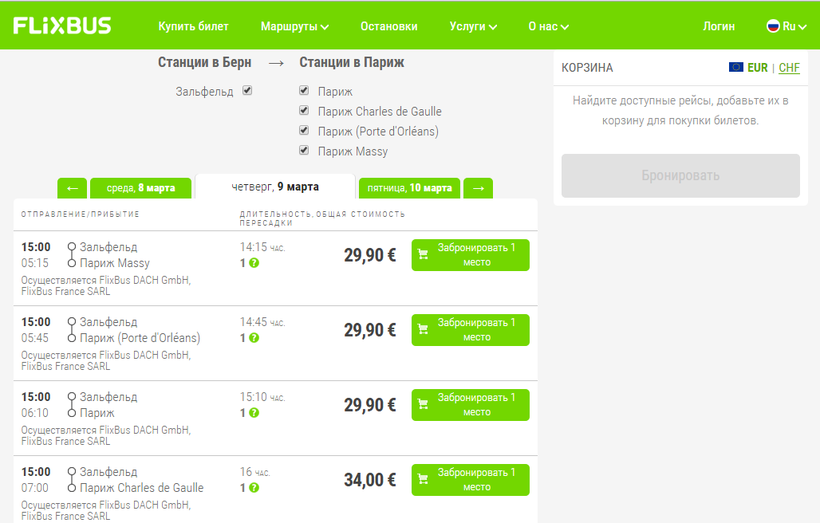Screen dimensions: 820x523
Task: Click the FlixBus logo
Action: 62,26
